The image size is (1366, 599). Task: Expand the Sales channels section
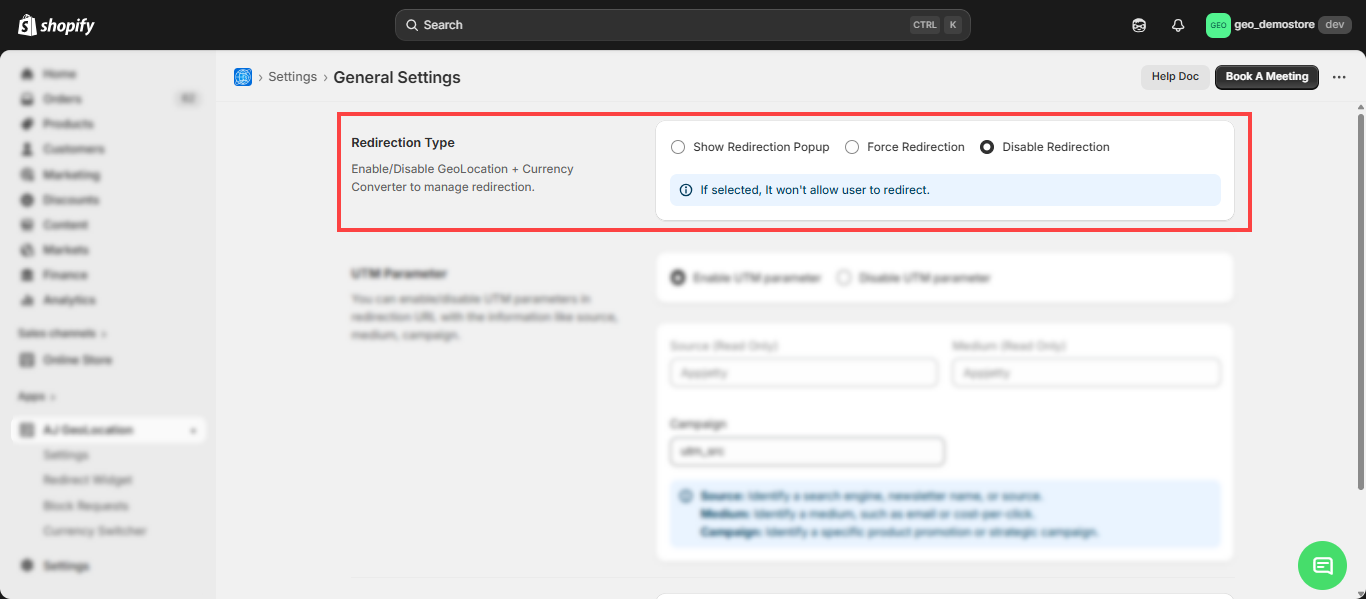[62, 333]
